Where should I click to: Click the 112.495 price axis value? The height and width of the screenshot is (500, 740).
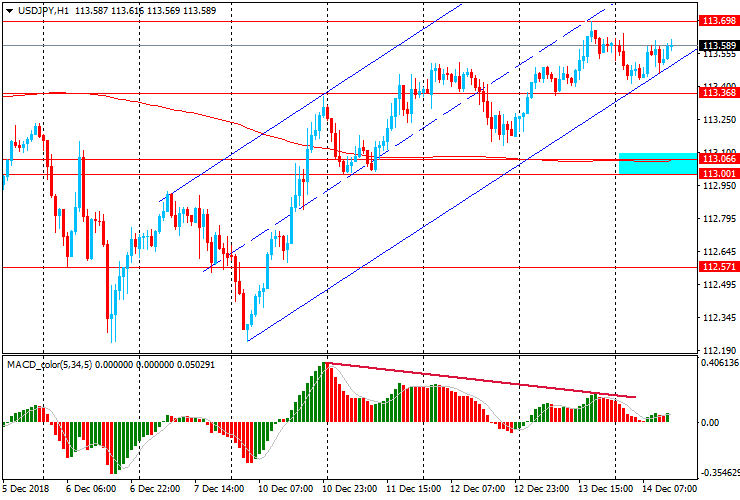coord(719,285)
